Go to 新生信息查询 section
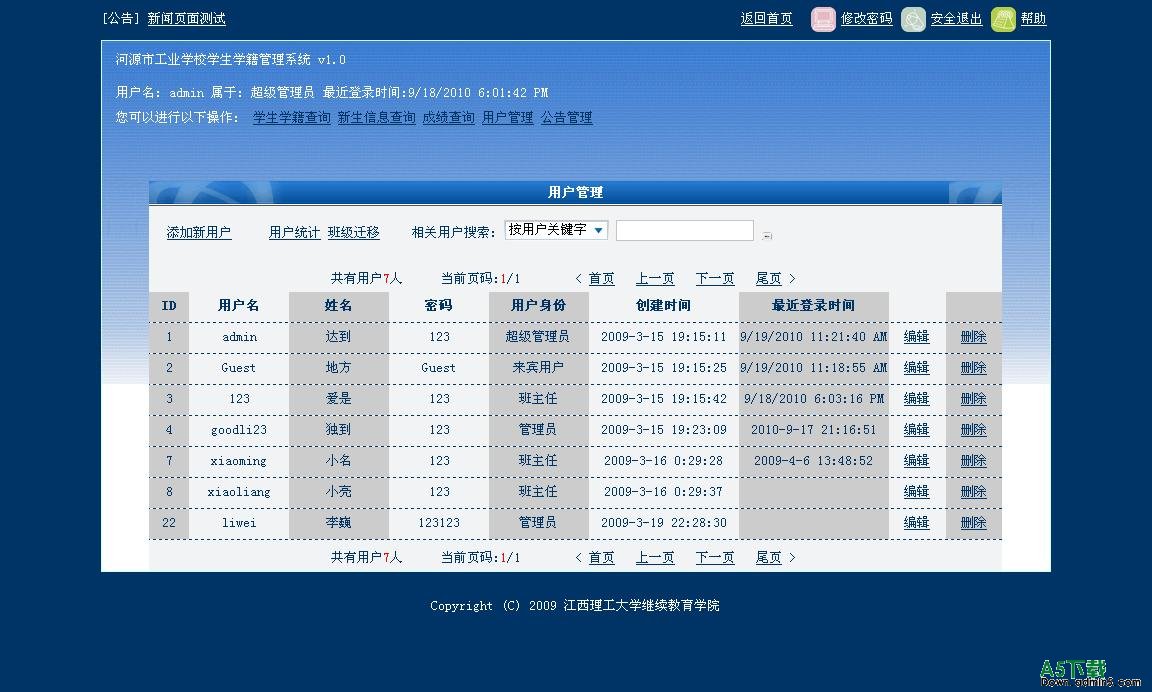 [x=376, y=118]
